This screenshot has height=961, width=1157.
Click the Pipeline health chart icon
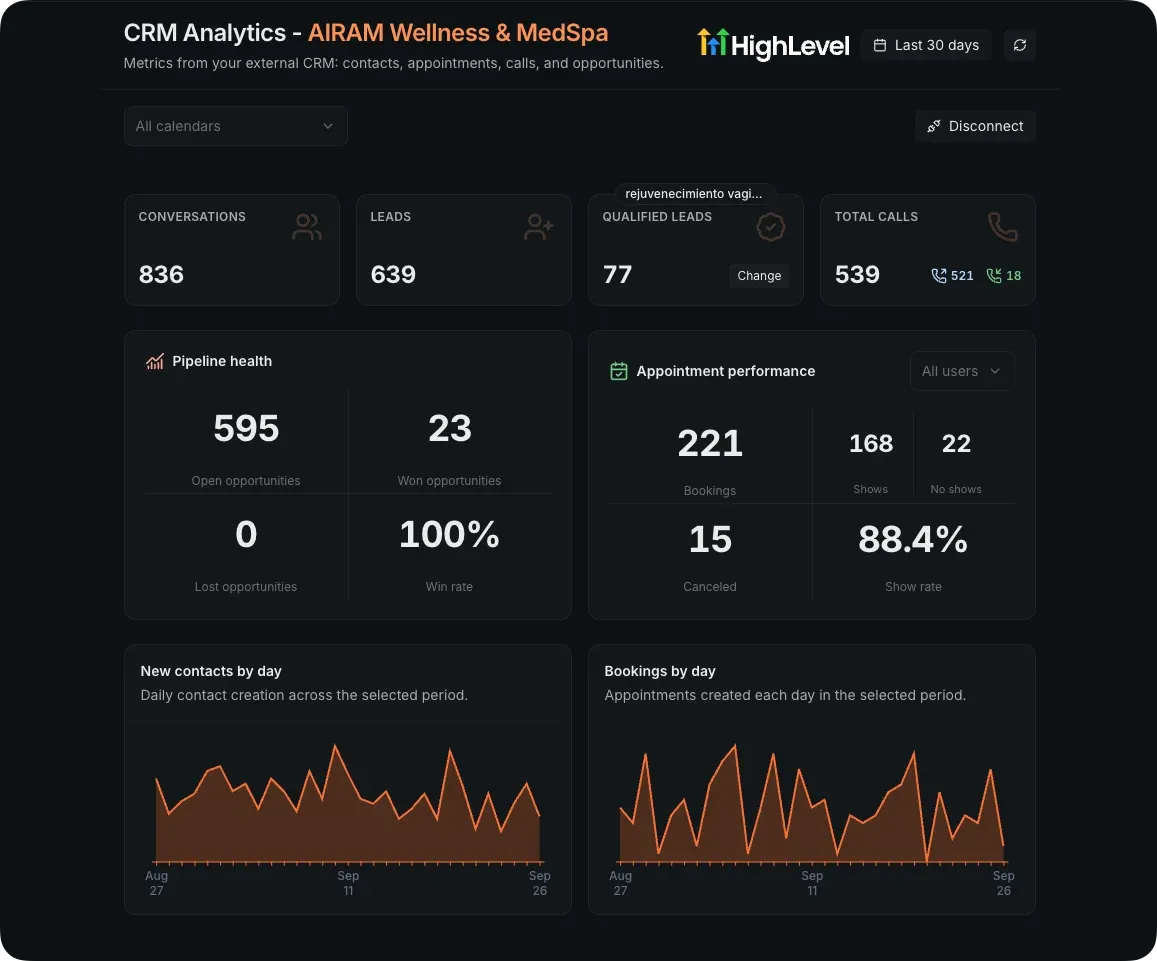coord(155,361)
